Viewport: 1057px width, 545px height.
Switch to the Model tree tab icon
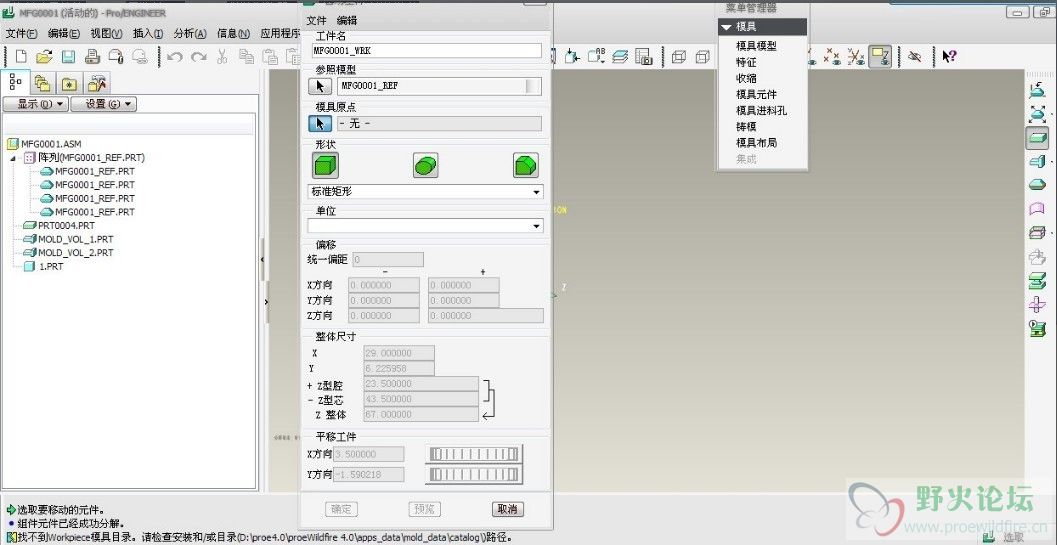[x=16, y=83]
